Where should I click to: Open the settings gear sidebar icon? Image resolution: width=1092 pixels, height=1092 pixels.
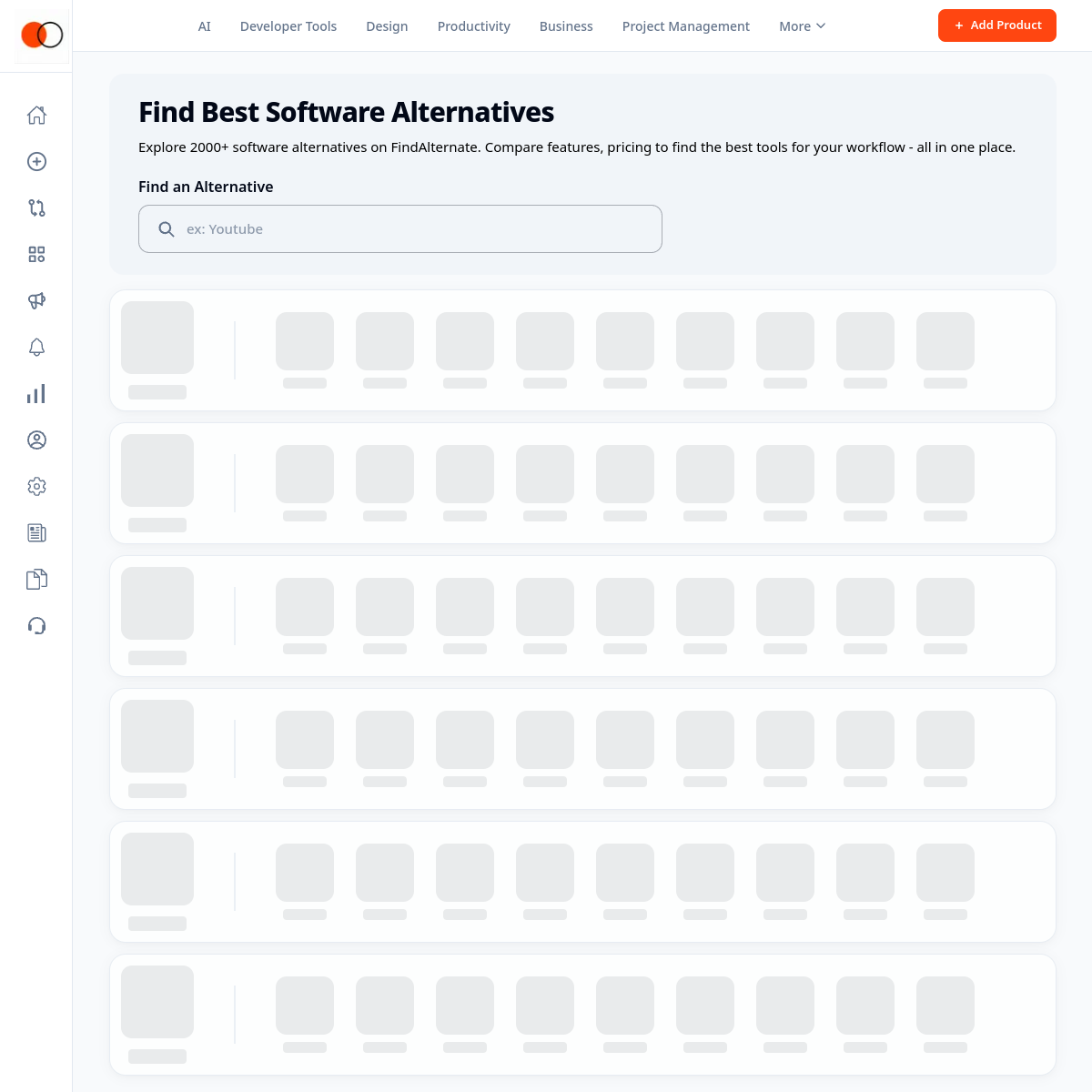(x=36, y=486)
